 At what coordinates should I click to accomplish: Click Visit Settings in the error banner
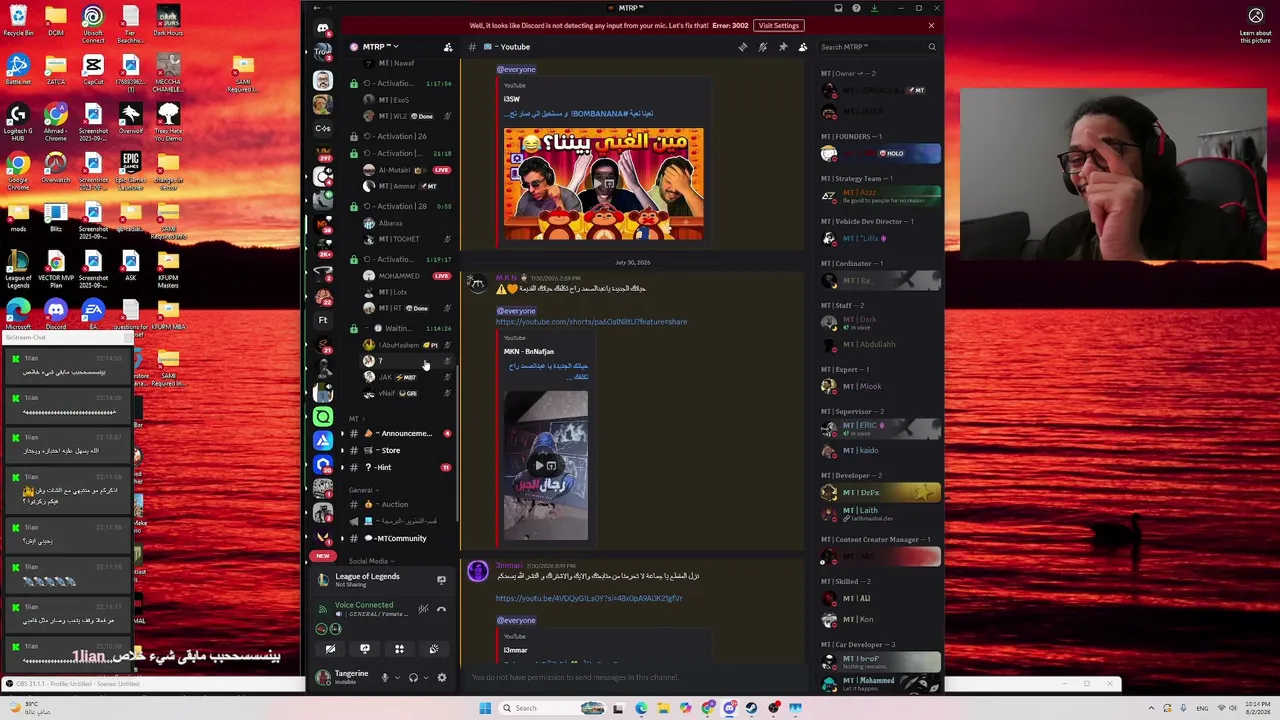pyautogui.click(x=778, y=26)
